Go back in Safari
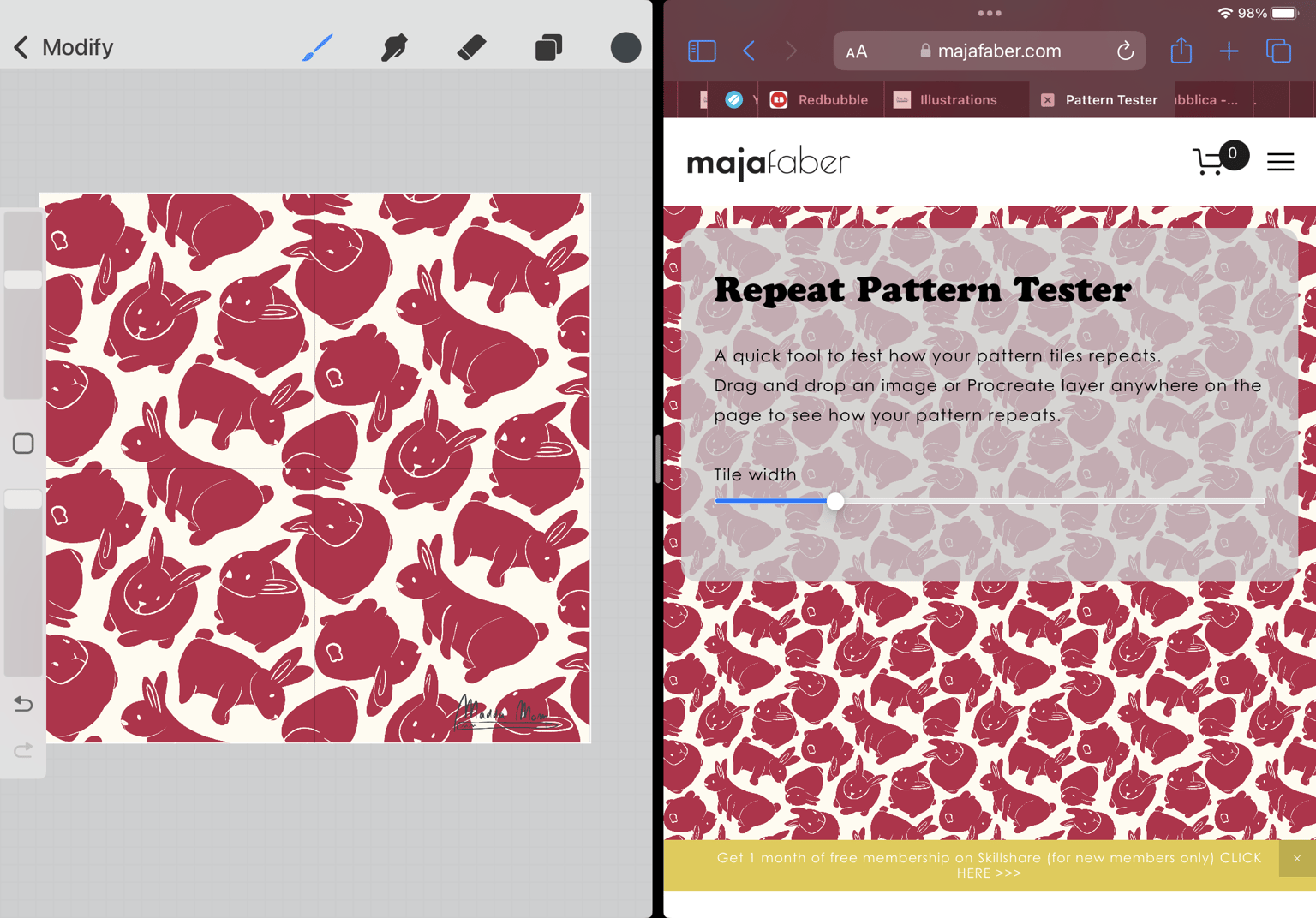Image resolution: width=1316 pixels, height=918 pixels. (749, 51)
